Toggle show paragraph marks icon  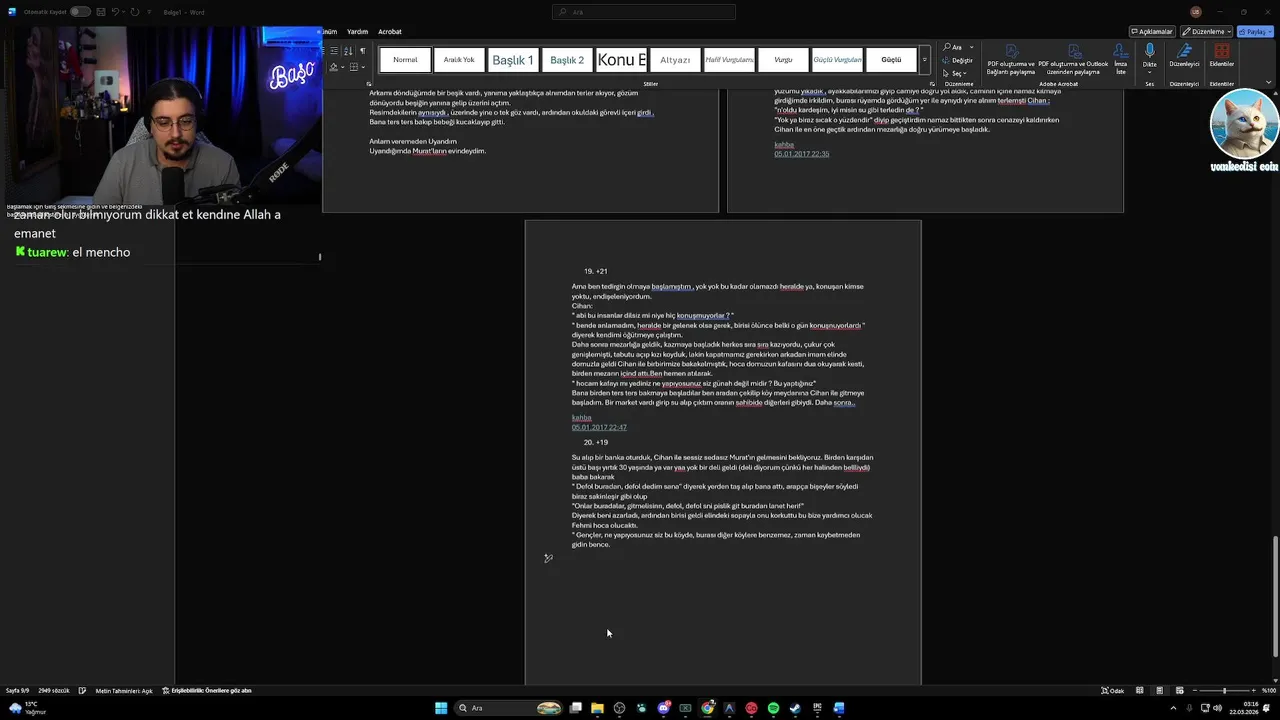coord(362,50)
